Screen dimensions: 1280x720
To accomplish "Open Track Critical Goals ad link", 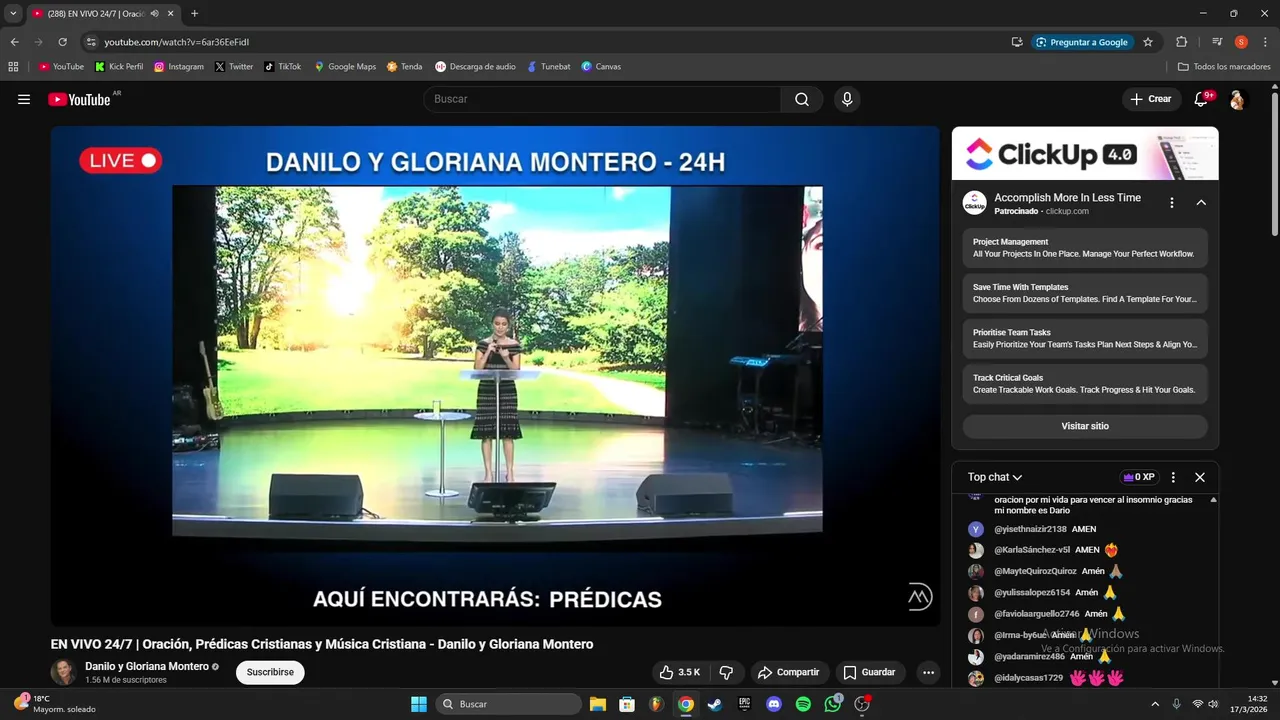I will 1085,384.
